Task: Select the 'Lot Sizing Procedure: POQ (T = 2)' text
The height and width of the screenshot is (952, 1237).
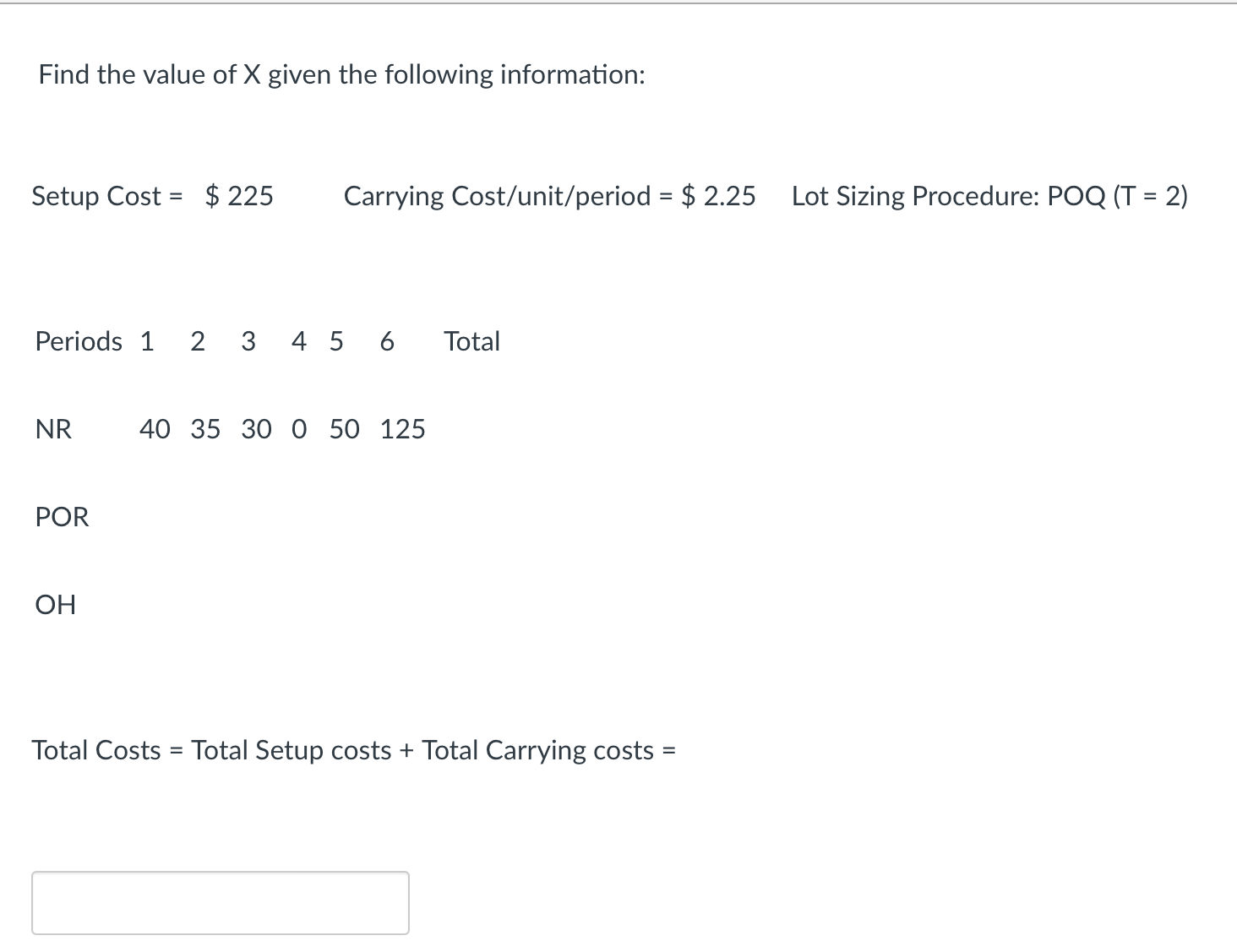Action: pyautogui.click(x=989, y=196)
